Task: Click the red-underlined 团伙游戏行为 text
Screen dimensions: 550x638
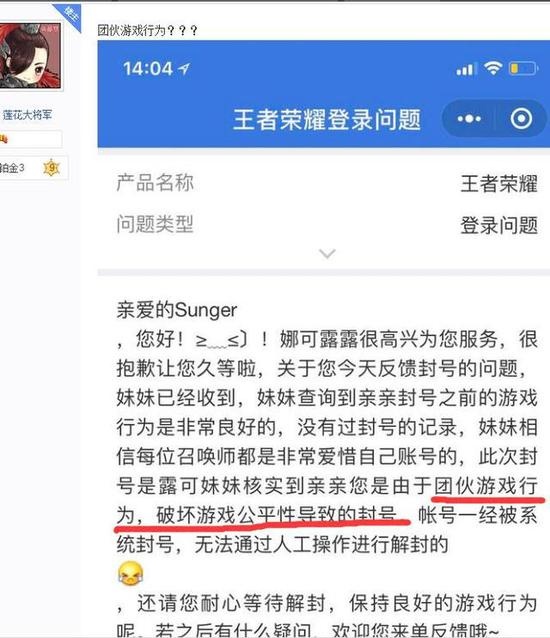Action: 486,485
